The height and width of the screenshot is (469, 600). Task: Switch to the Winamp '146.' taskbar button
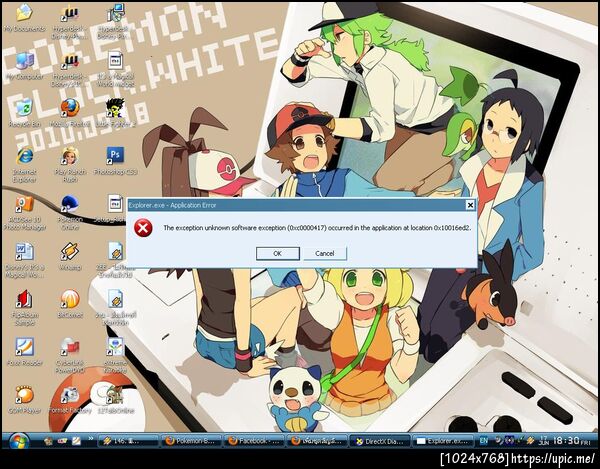(128, 441)
